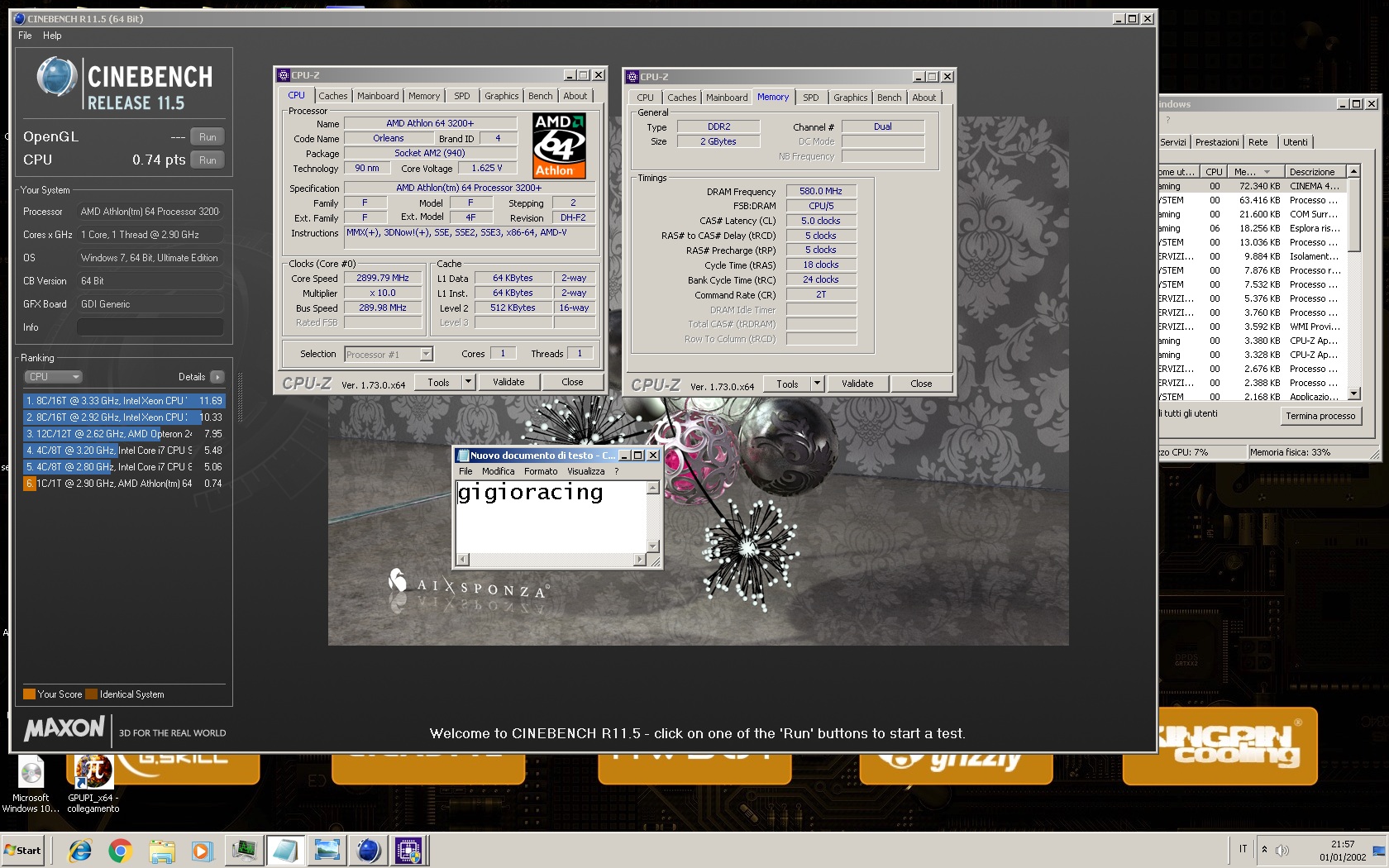
Task: Switch to the Task Manager taskbar icon
Action: 244,850
